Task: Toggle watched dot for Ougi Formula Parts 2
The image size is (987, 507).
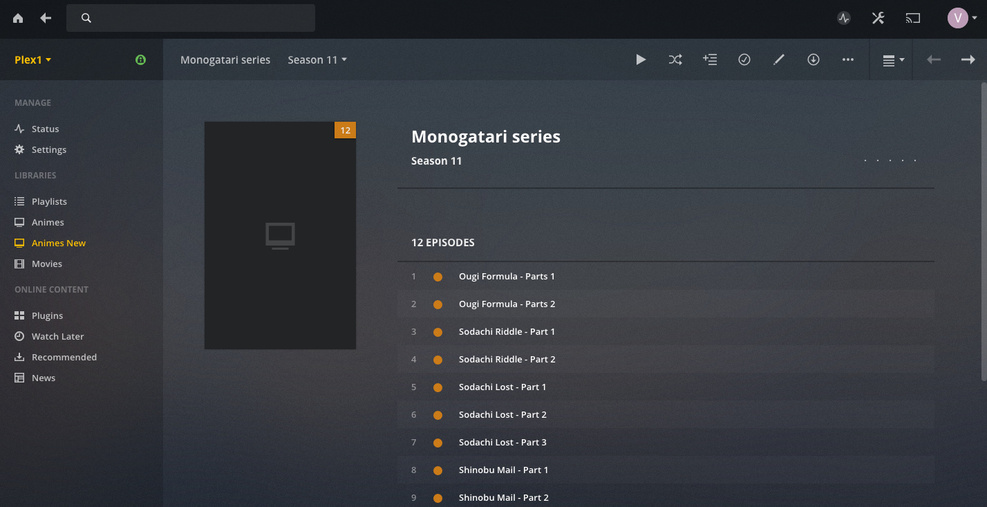Action: tap(437, 304)
